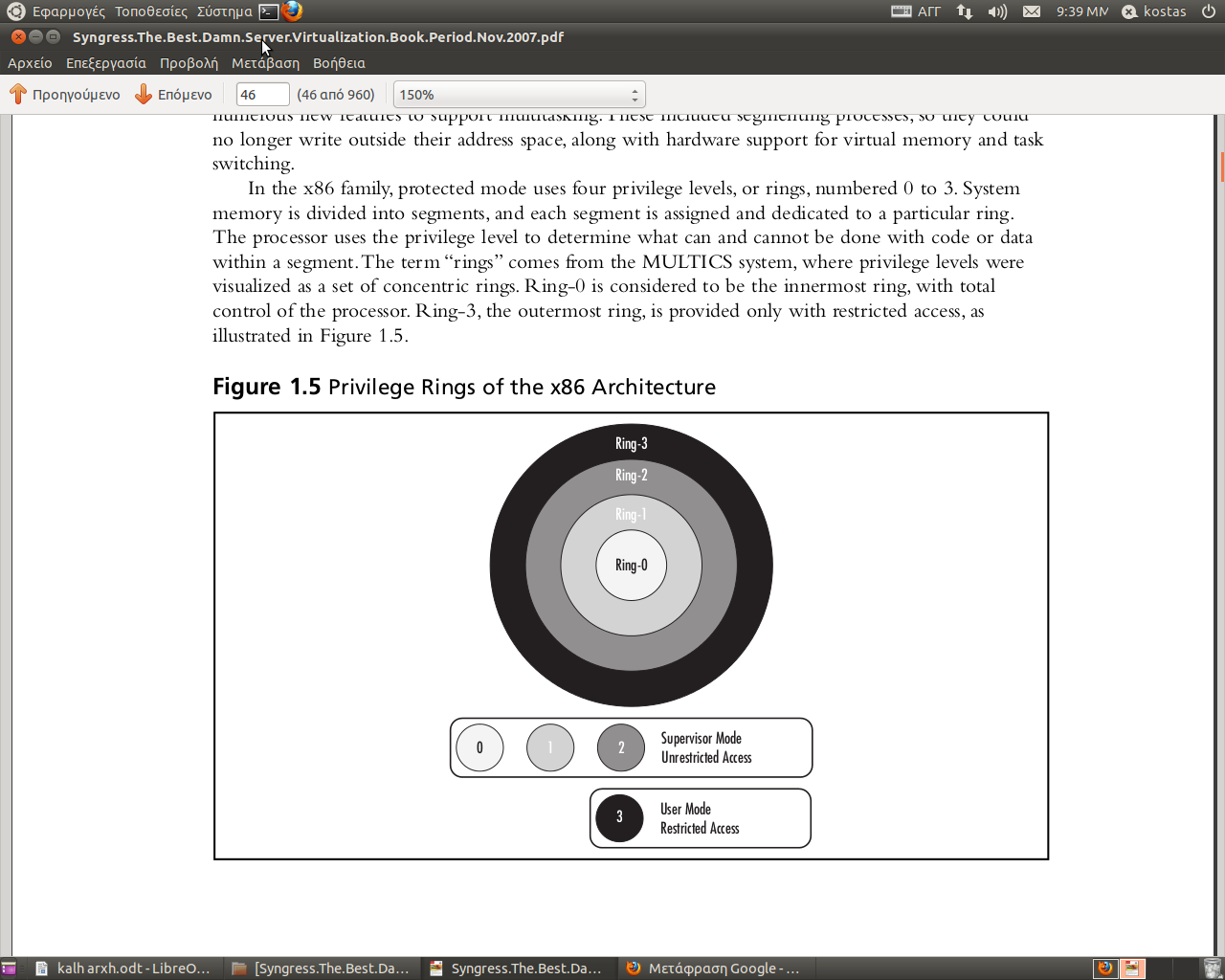The width and height of the screenshot is (1225, 980).
Task: Click the User Mode legend text
Action: coord(685,809)
